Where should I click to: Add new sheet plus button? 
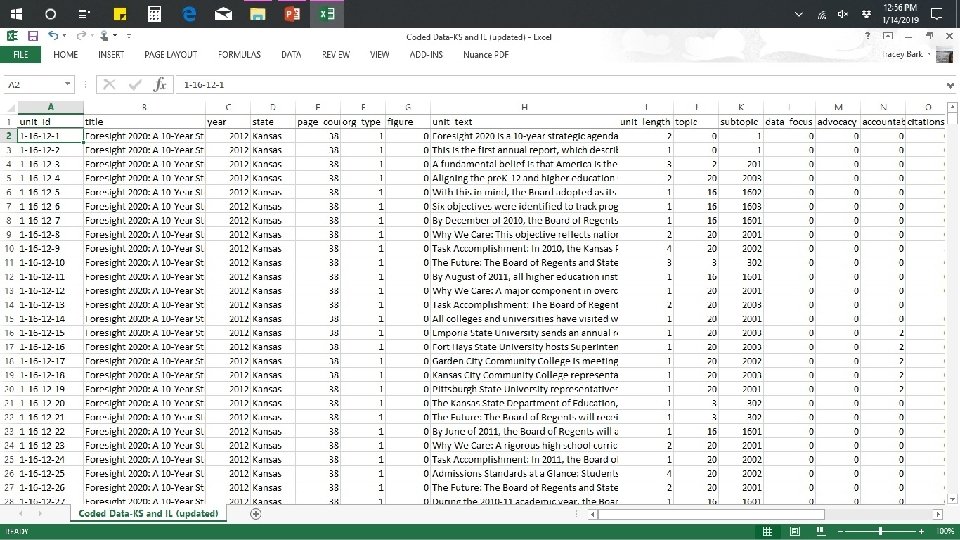[x=256, y=514]
